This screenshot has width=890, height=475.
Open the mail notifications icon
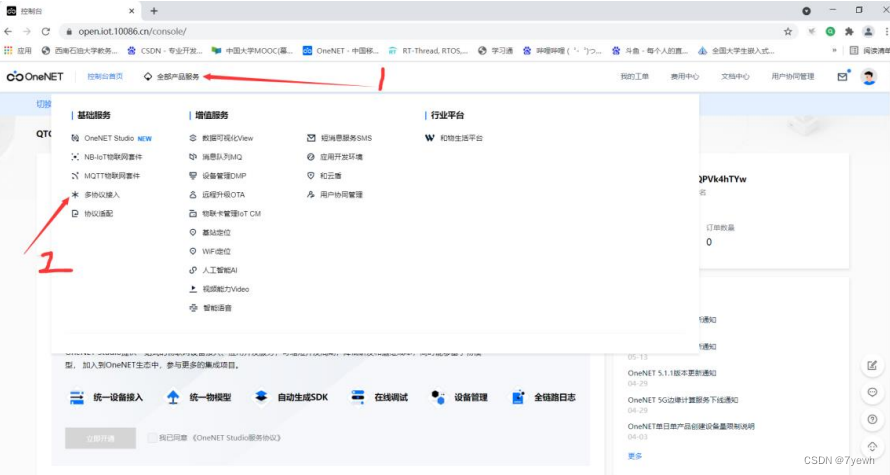(x=843, y=76)
